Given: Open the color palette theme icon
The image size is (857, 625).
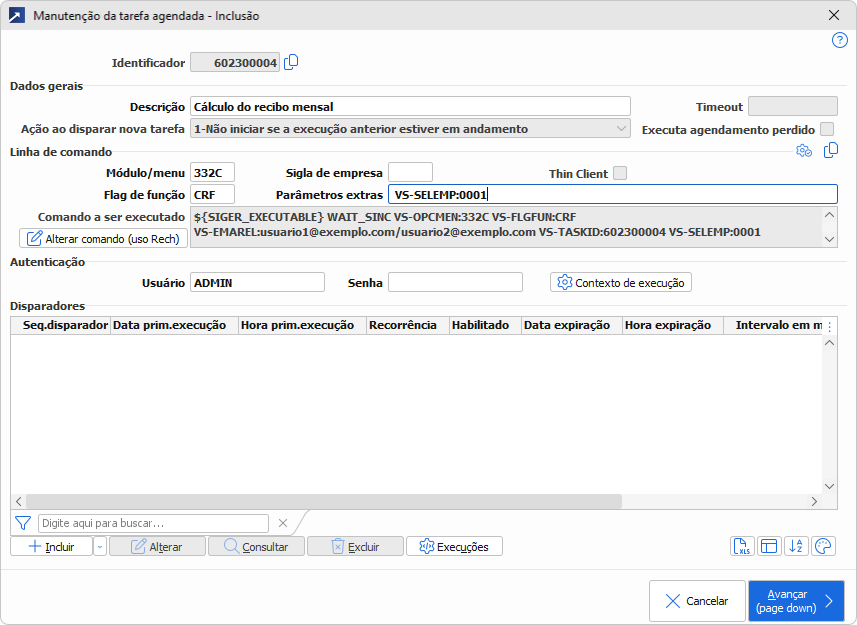Looking at the screenshot, I should (823, 546).
